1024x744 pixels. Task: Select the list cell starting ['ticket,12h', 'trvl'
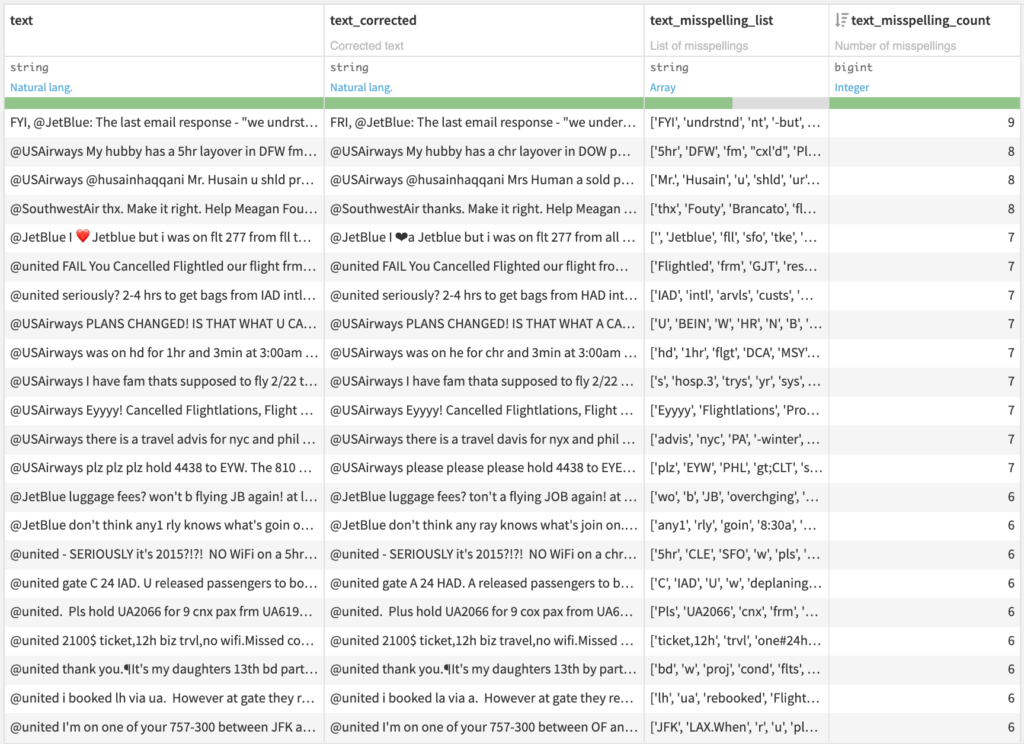click(736, 641)
